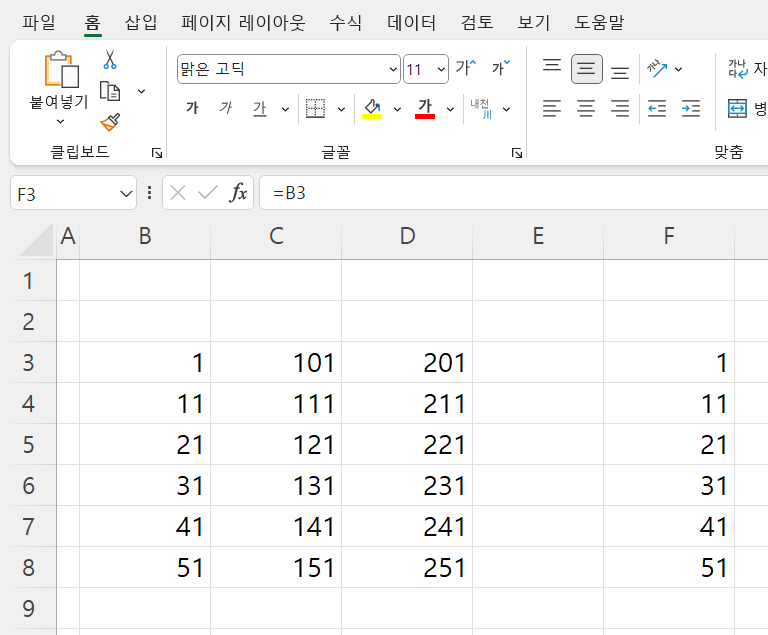Apply the yellow fill color bucket
Viewport: 768px width, 635px height.
372,109
